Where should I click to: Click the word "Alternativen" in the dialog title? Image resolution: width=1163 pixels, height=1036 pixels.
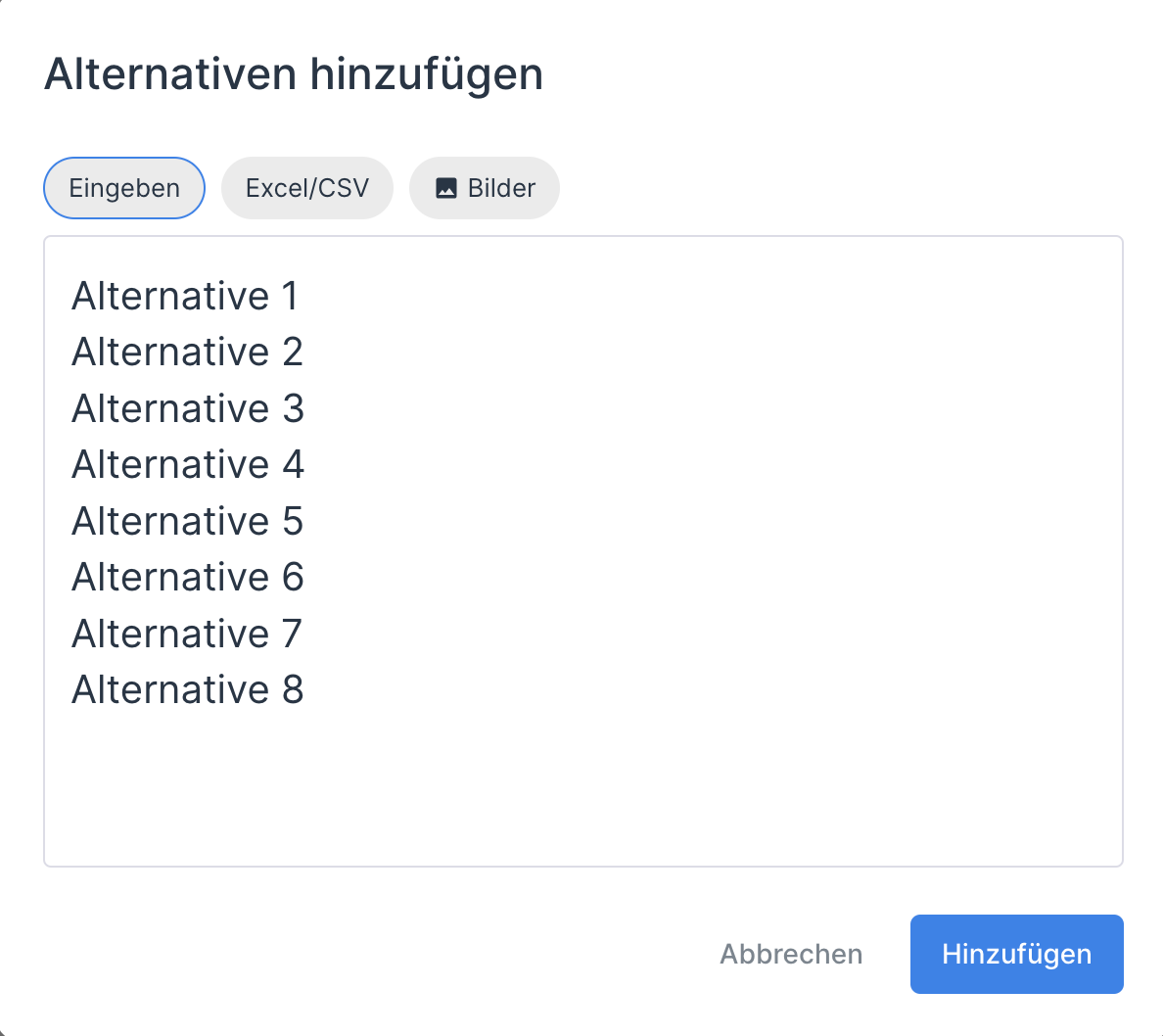pyautogui.click(x=170, y=74)
